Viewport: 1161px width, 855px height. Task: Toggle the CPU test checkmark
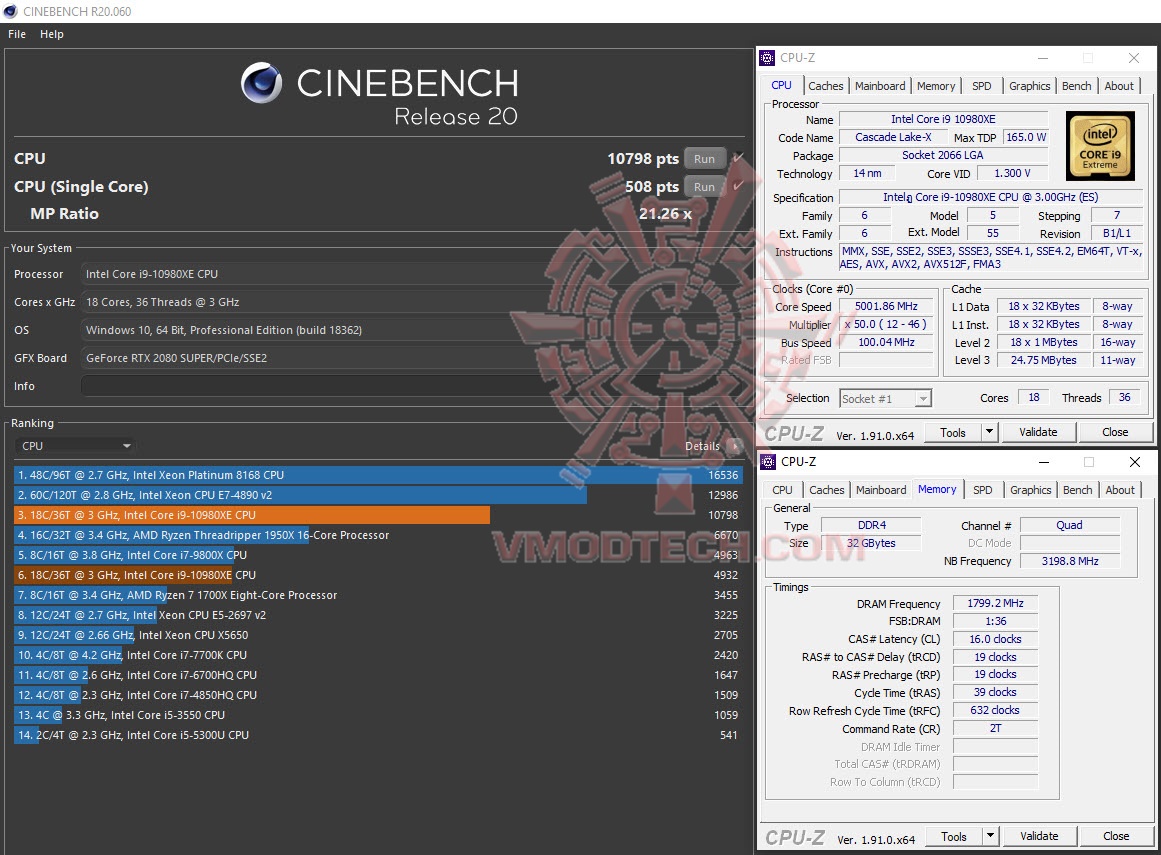tap(737, 158)
